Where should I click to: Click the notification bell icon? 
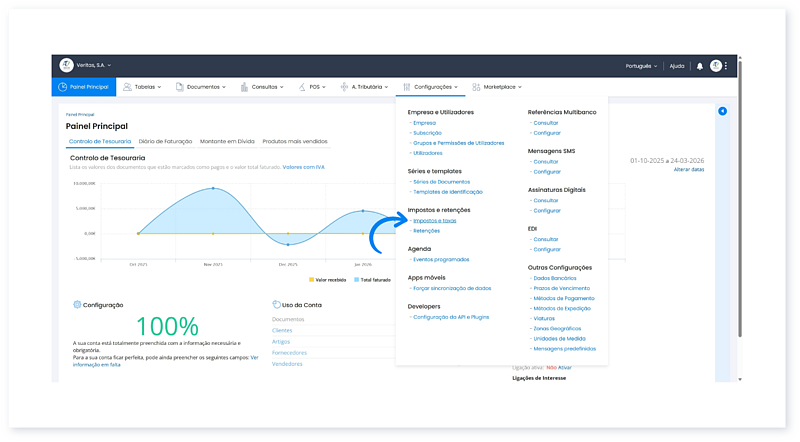tap(700, 66)
